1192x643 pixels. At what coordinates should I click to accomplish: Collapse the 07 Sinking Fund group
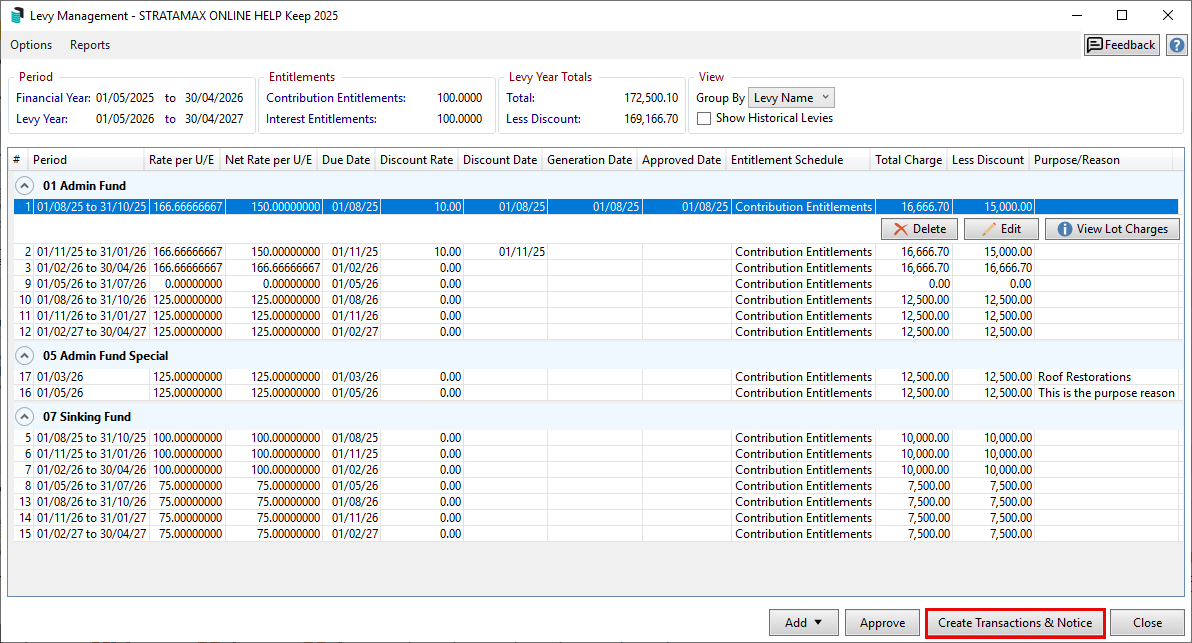(24, 417)
